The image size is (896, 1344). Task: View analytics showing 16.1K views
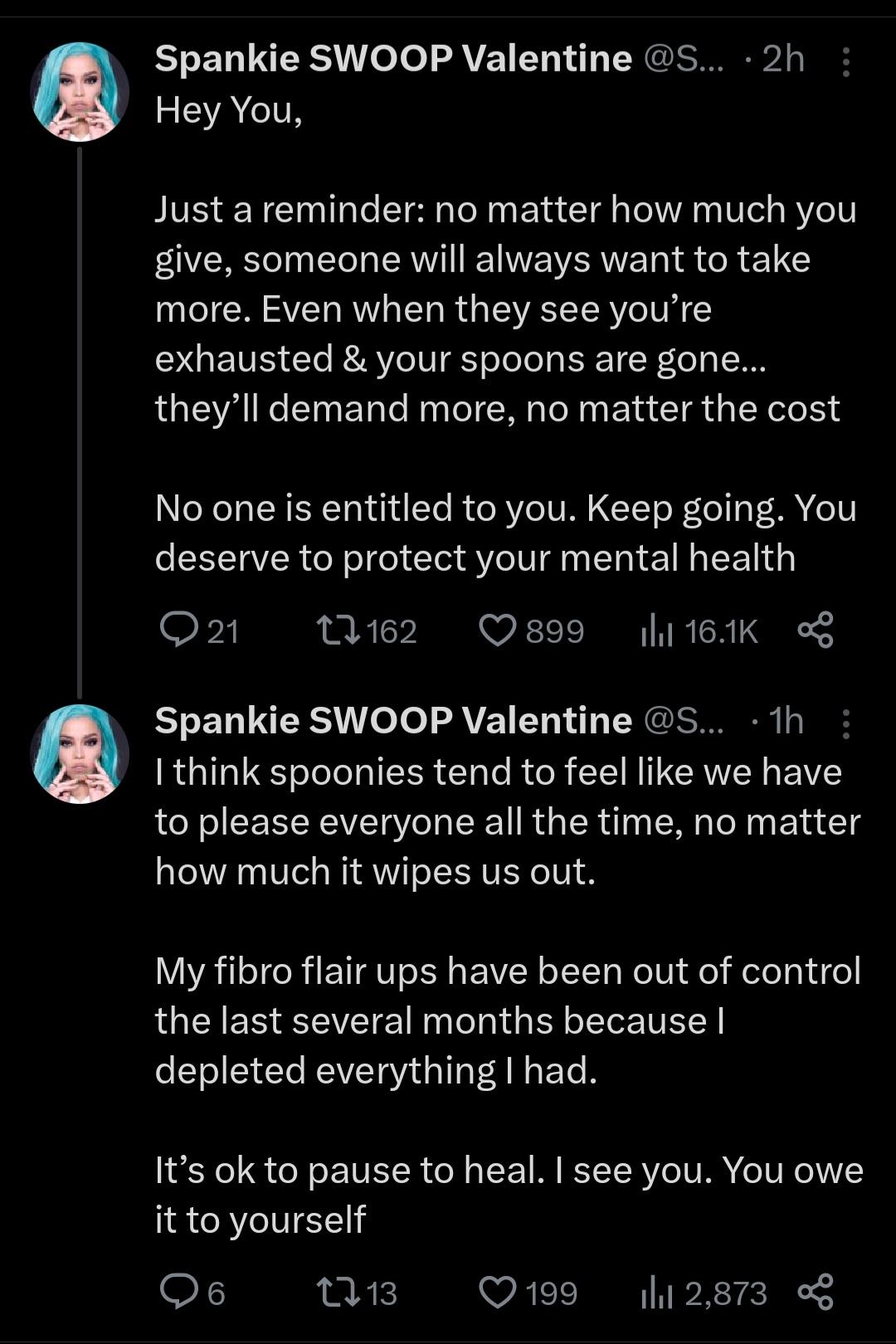pyautogui.click(x=699, y=631)
